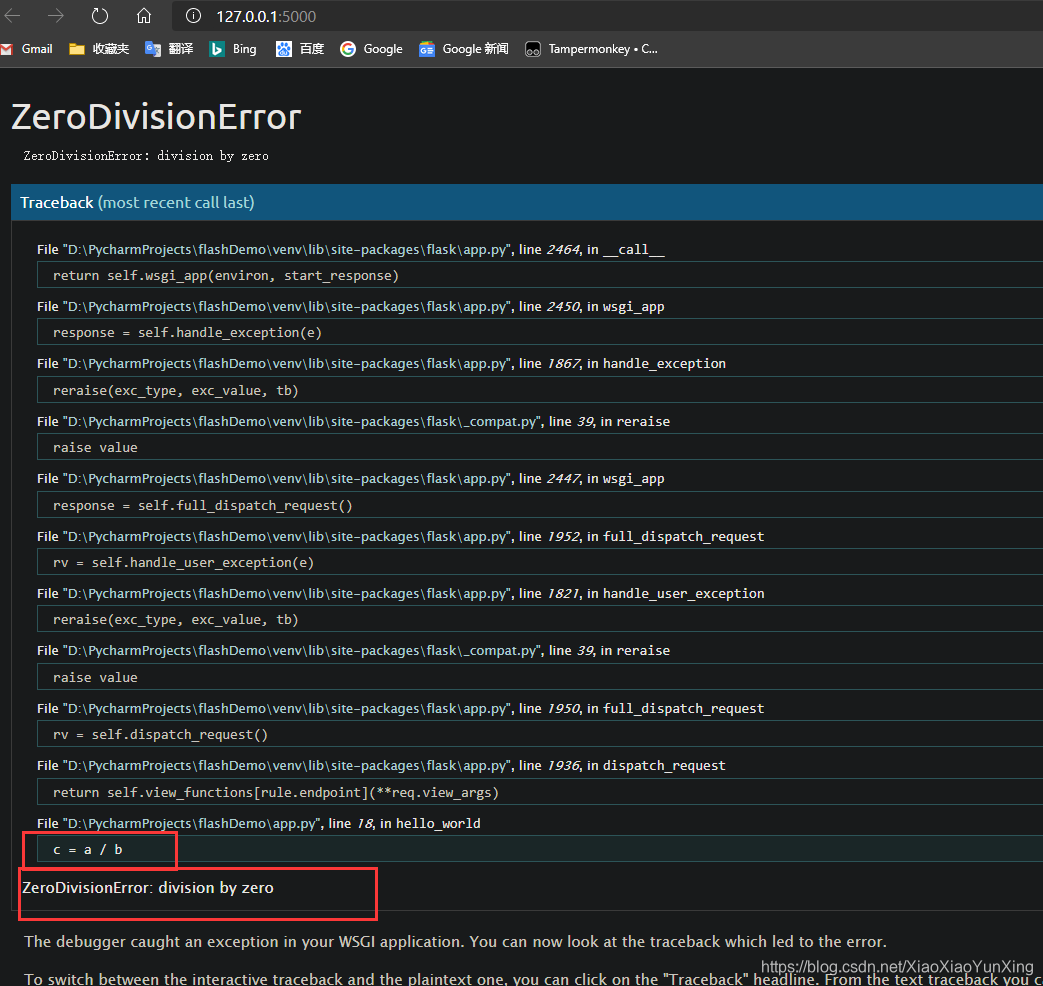The width and height of the screenshot is (1043, 986).
Task: Click the browser forward arrow
Action: (56, 16)
